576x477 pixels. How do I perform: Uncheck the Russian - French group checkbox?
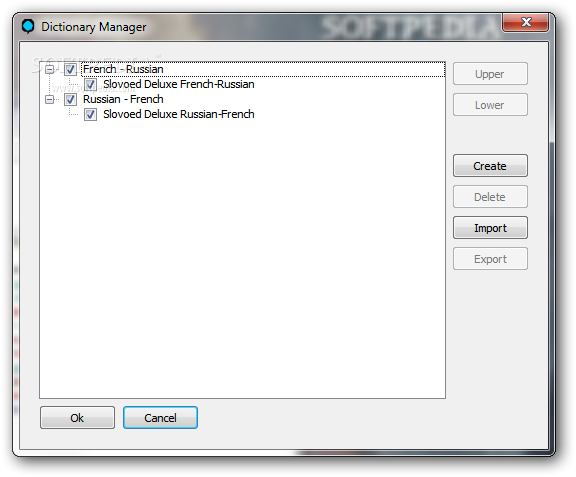click(x=70, y=99)
